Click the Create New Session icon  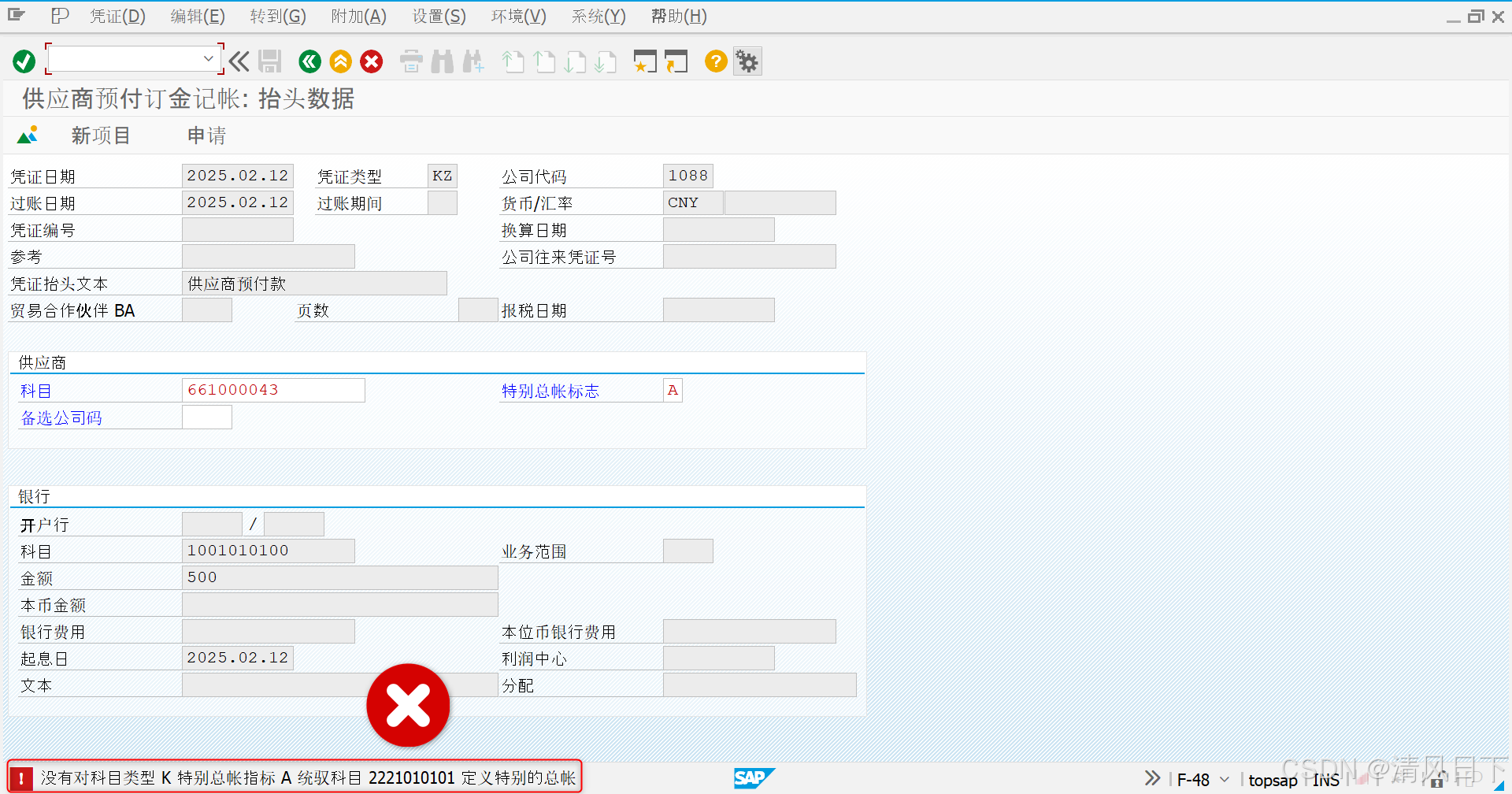[645, 61]
